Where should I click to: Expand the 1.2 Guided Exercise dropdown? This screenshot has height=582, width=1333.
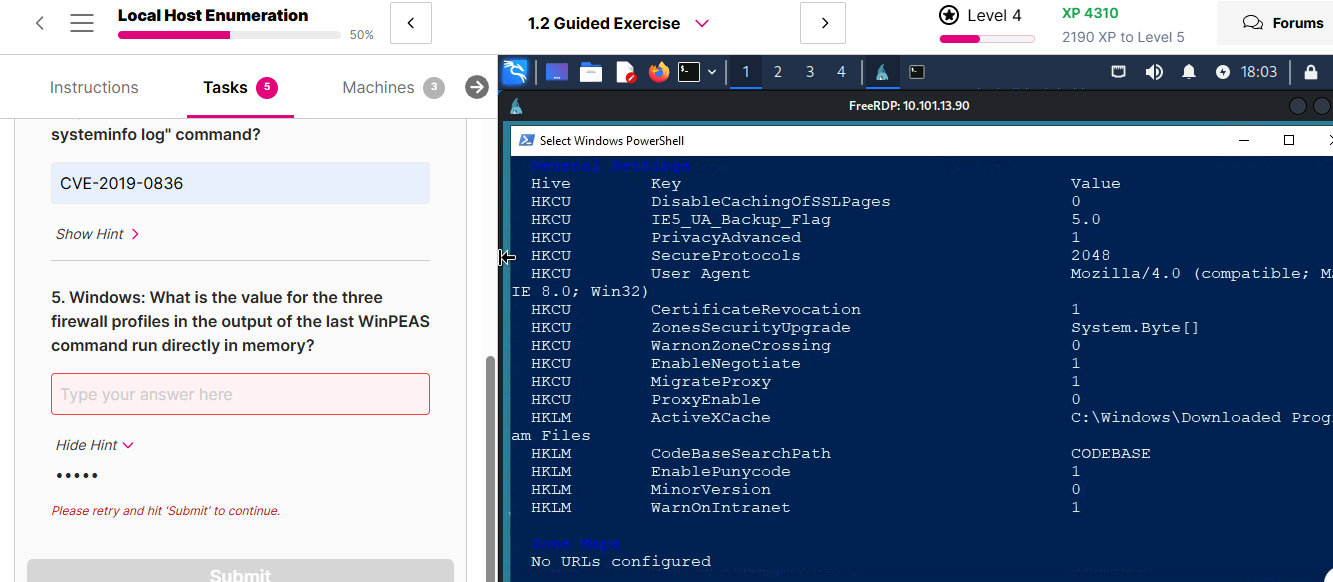(x=701, y=23)
